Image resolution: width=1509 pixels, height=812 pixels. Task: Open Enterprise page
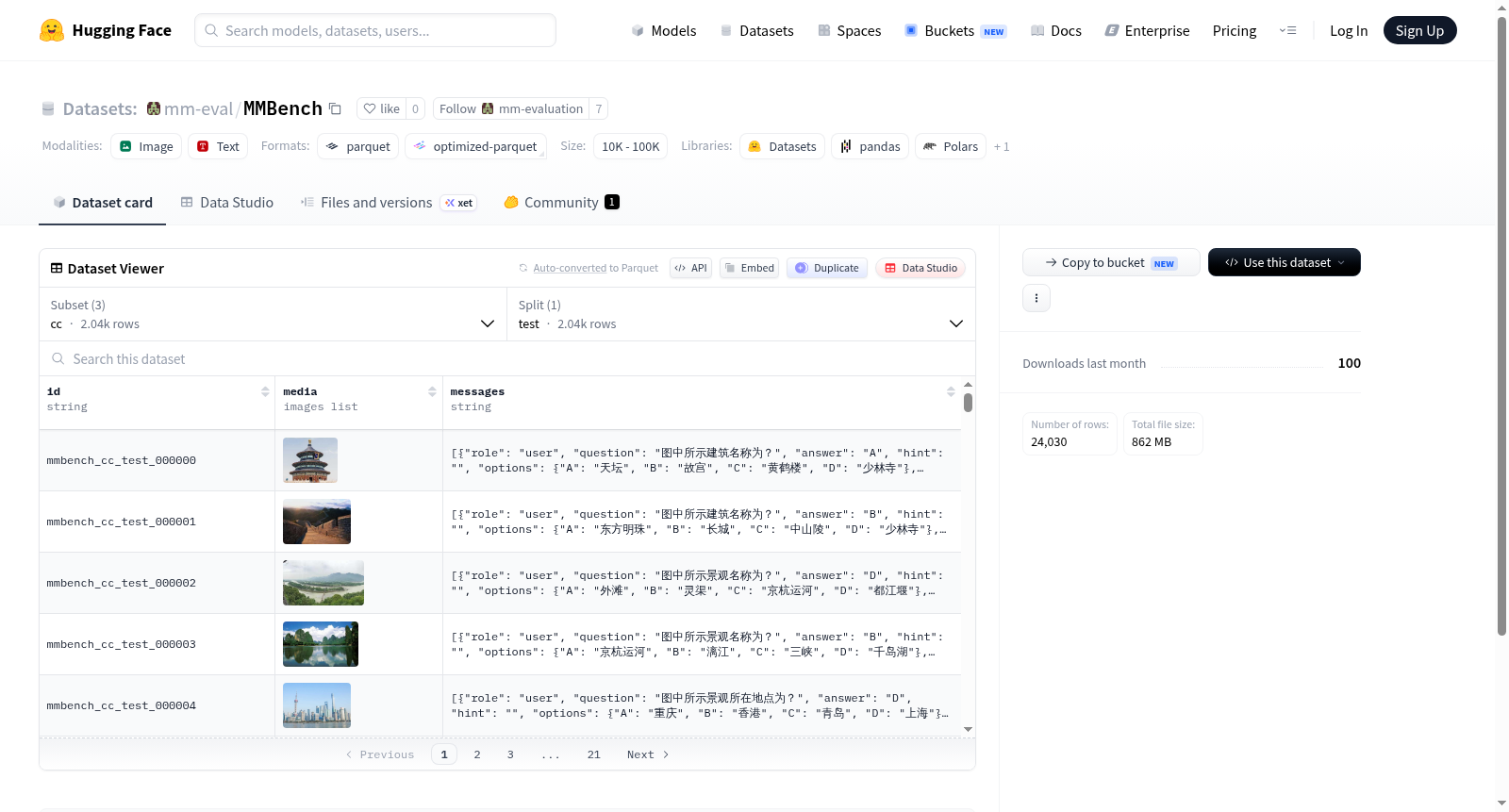coord(1147,30)
